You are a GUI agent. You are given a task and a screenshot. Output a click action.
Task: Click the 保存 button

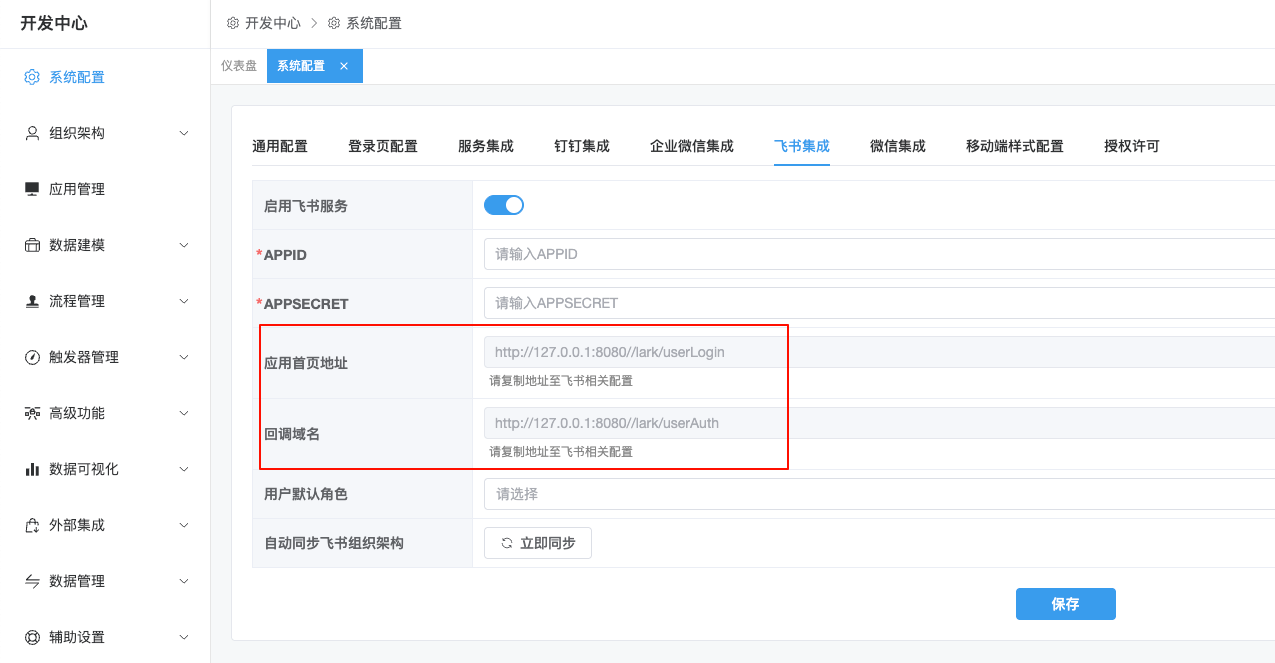tap(1065, 604)
